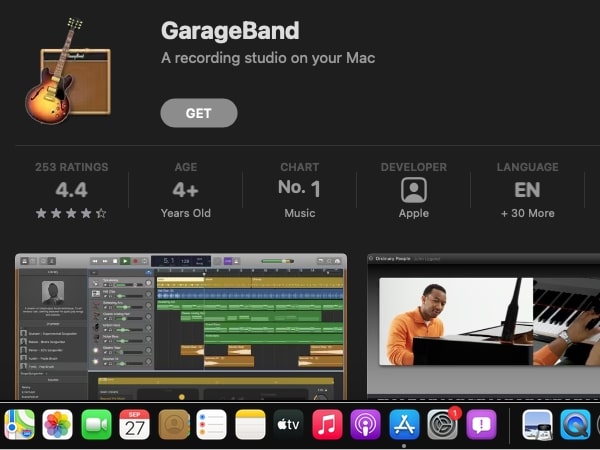Screen dimensions: 600x450
Task: Click the 4.4 rating value
Action: coord(72,190)
